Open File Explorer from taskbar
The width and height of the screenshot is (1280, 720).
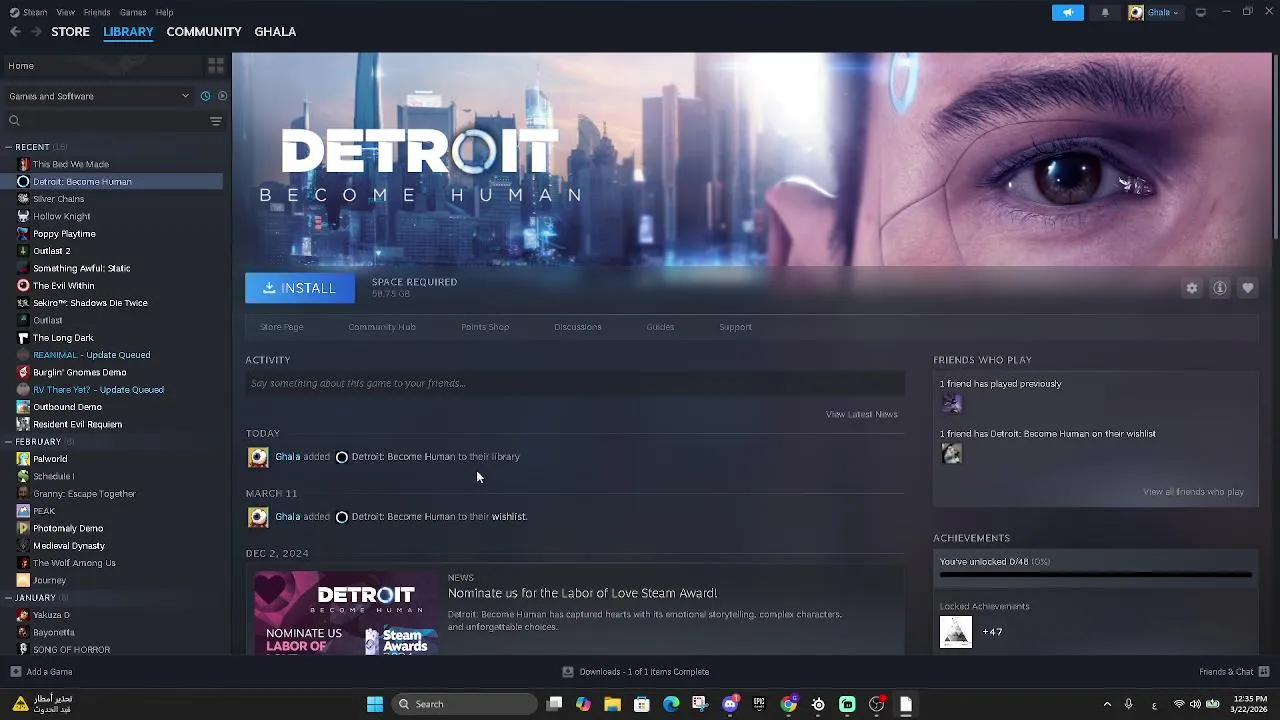pyautogui.click(x=612, y=704)
